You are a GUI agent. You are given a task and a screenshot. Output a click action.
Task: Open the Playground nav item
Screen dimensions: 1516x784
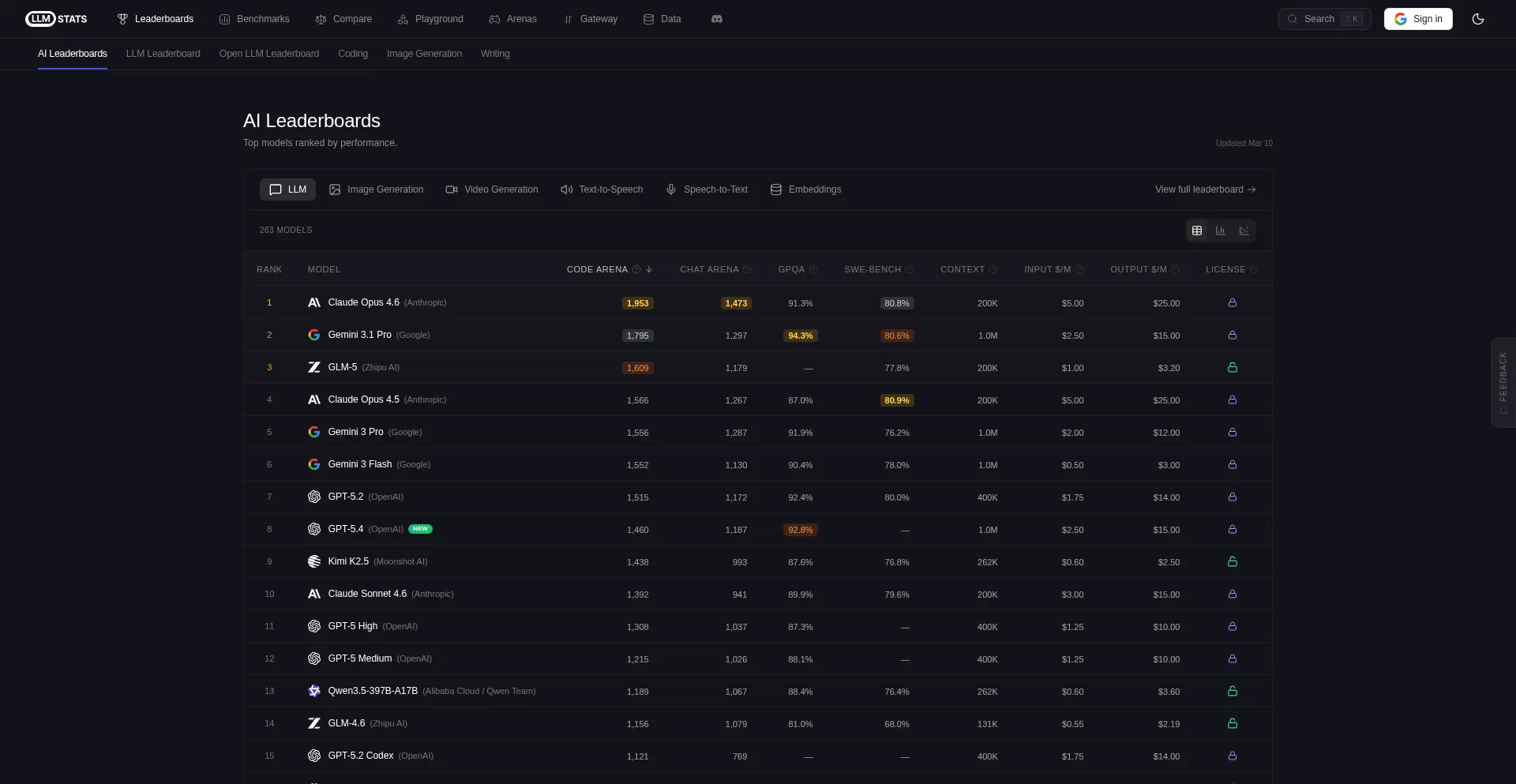pos(430,19)
